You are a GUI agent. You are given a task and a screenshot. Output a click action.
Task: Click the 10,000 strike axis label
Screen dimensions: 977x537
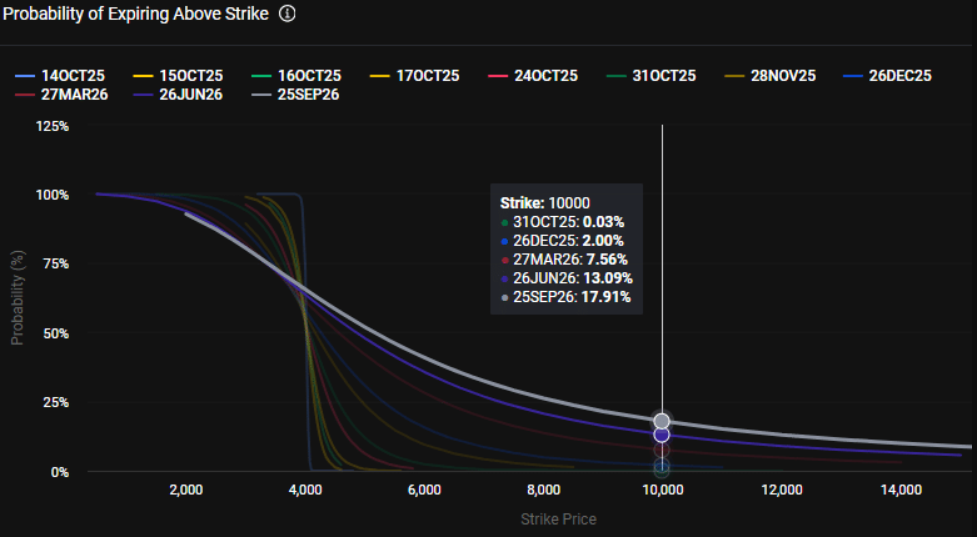[662, 490]
